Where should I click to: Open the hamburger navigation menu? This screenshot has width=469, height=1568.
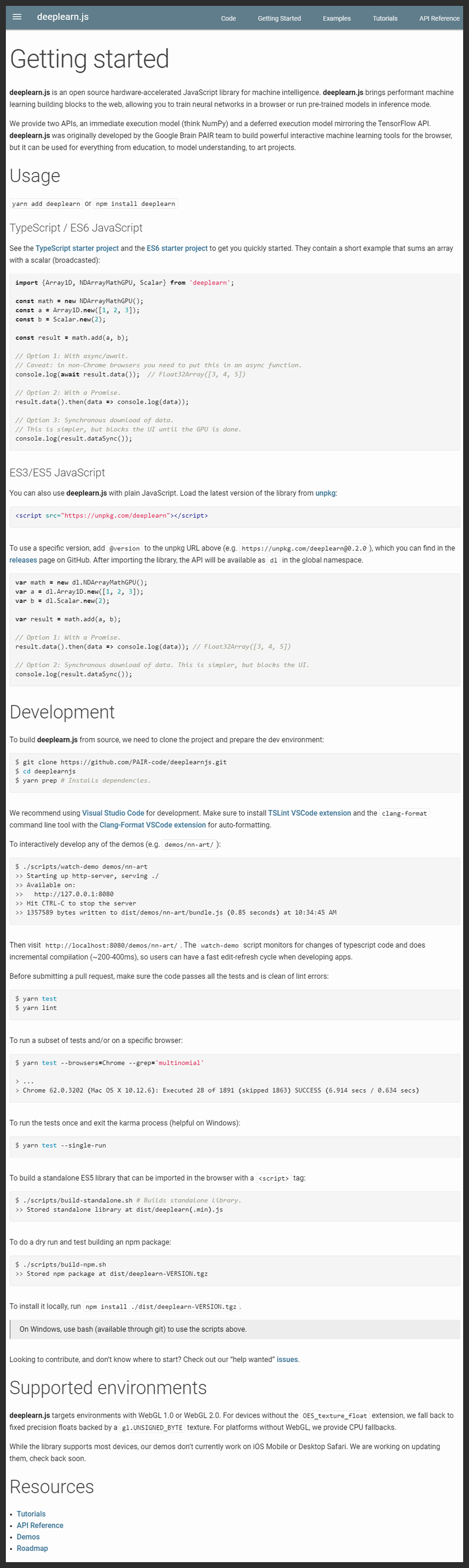(17, 17)
